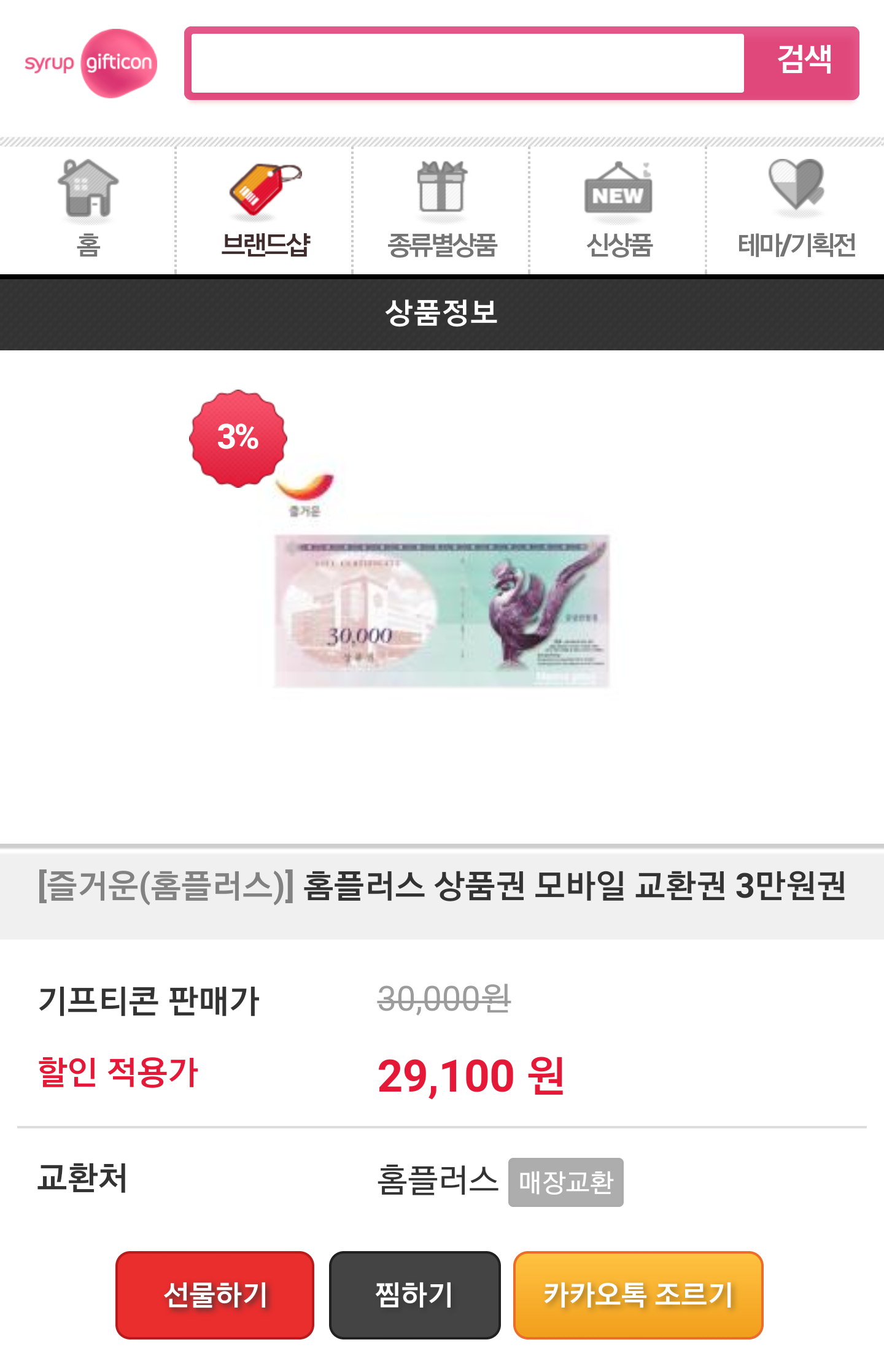Switch to 브랜드샵 tab label
Viewport: 884px width, 1372px height.
coord(265,245)
